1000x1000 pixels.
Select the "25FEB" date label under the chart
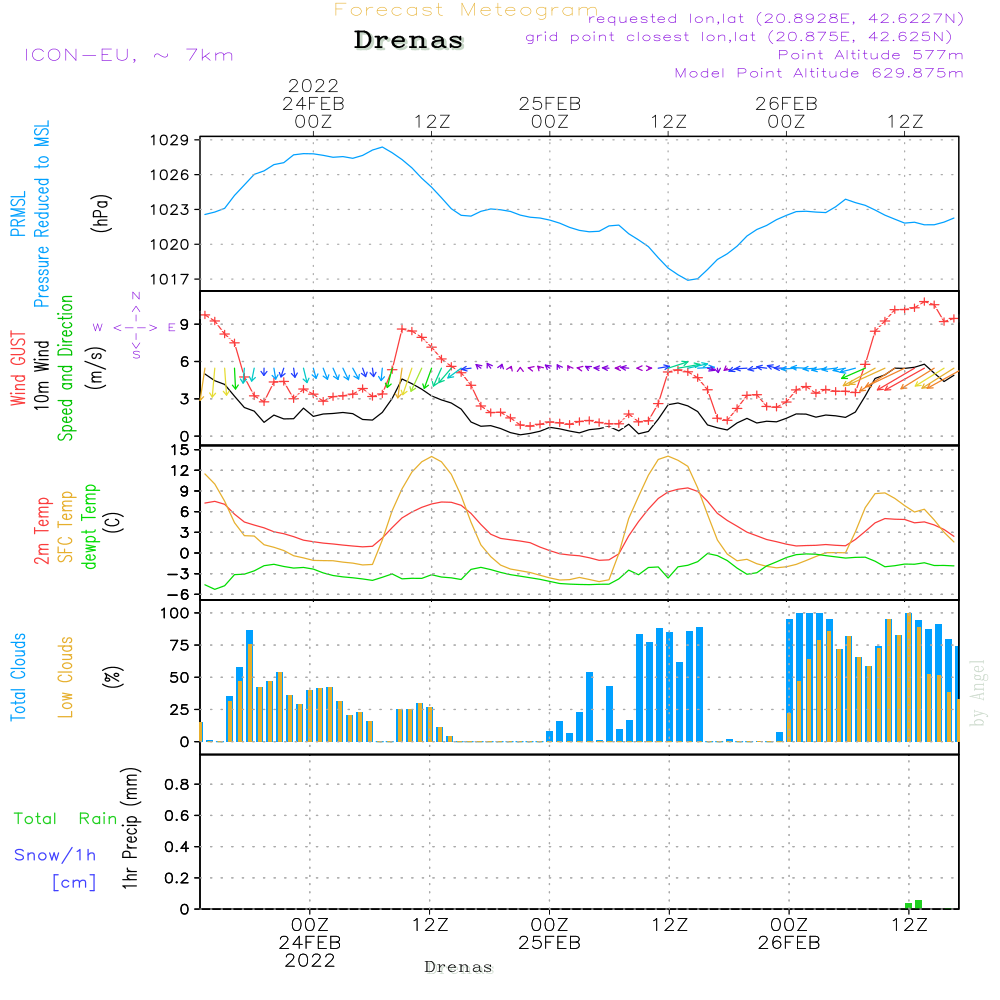coord(550,943)
